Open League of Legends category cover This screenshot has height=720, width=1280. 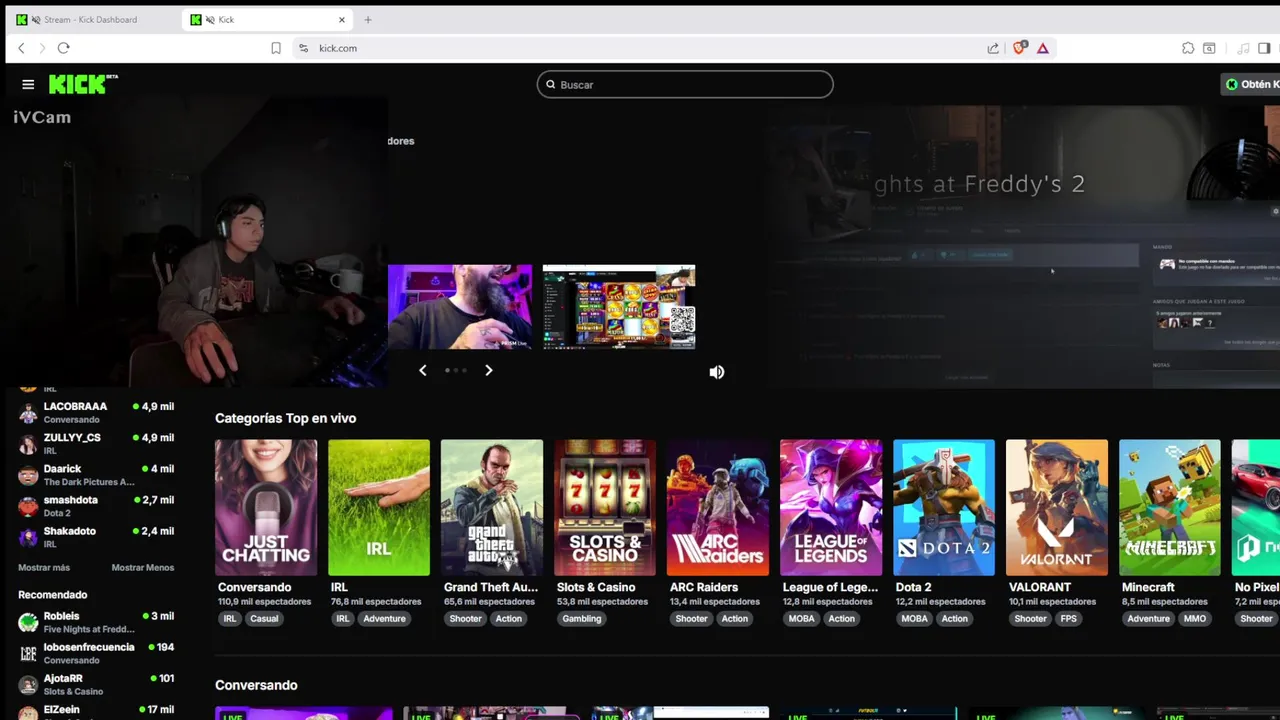pyautogui.click(x=831, y=508)
